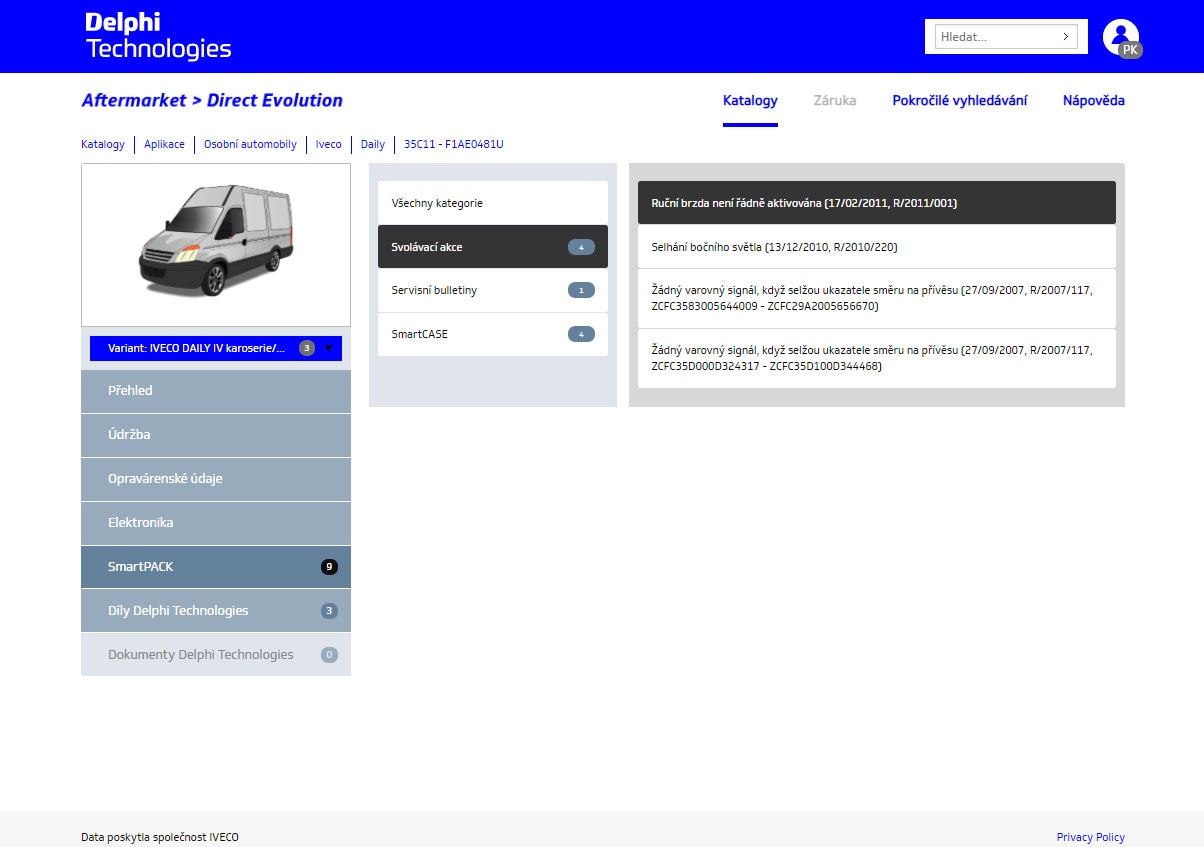Open the user profile avatar icon
Viewport: 1204px width, 847px height.
pyautogui.click(x=1121, y=37)
